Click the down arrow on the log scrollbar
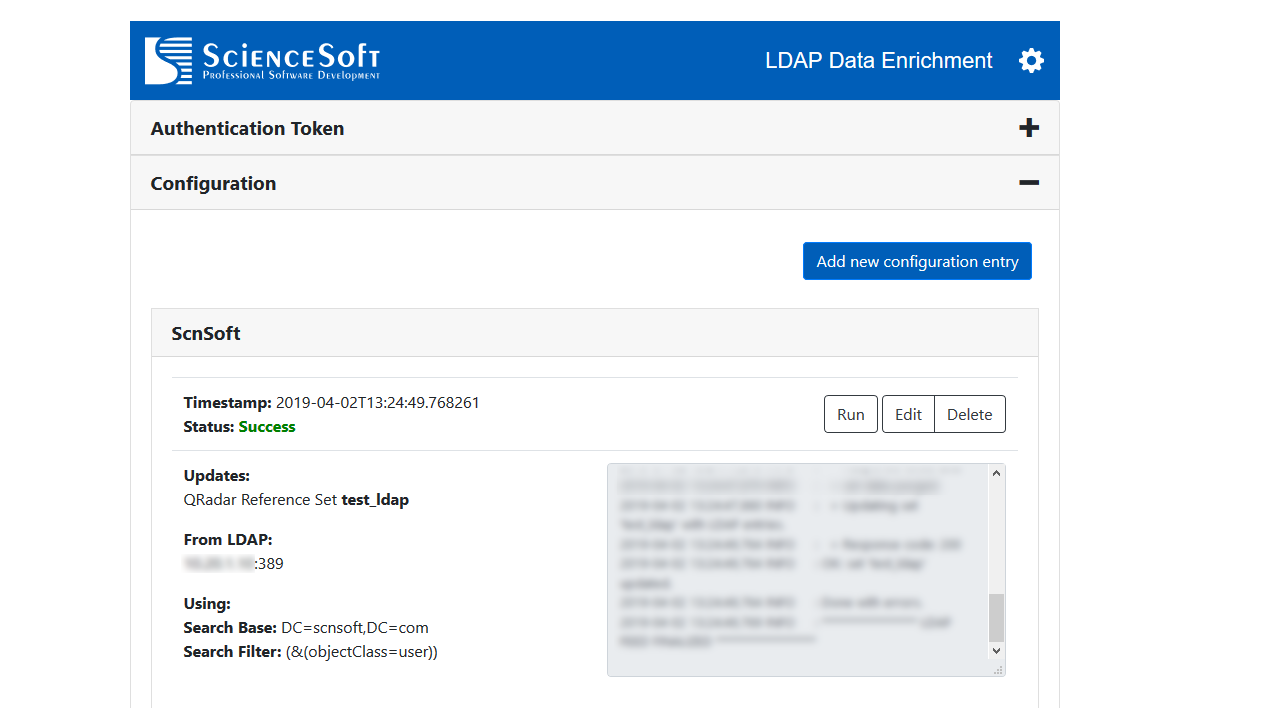 coord(995,650)
